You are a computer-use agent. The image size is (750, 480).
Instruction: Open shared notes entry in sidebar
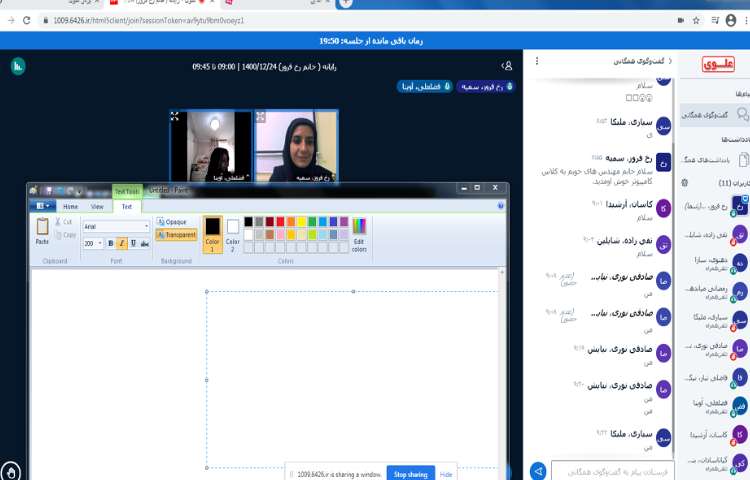tap(715, 160)
